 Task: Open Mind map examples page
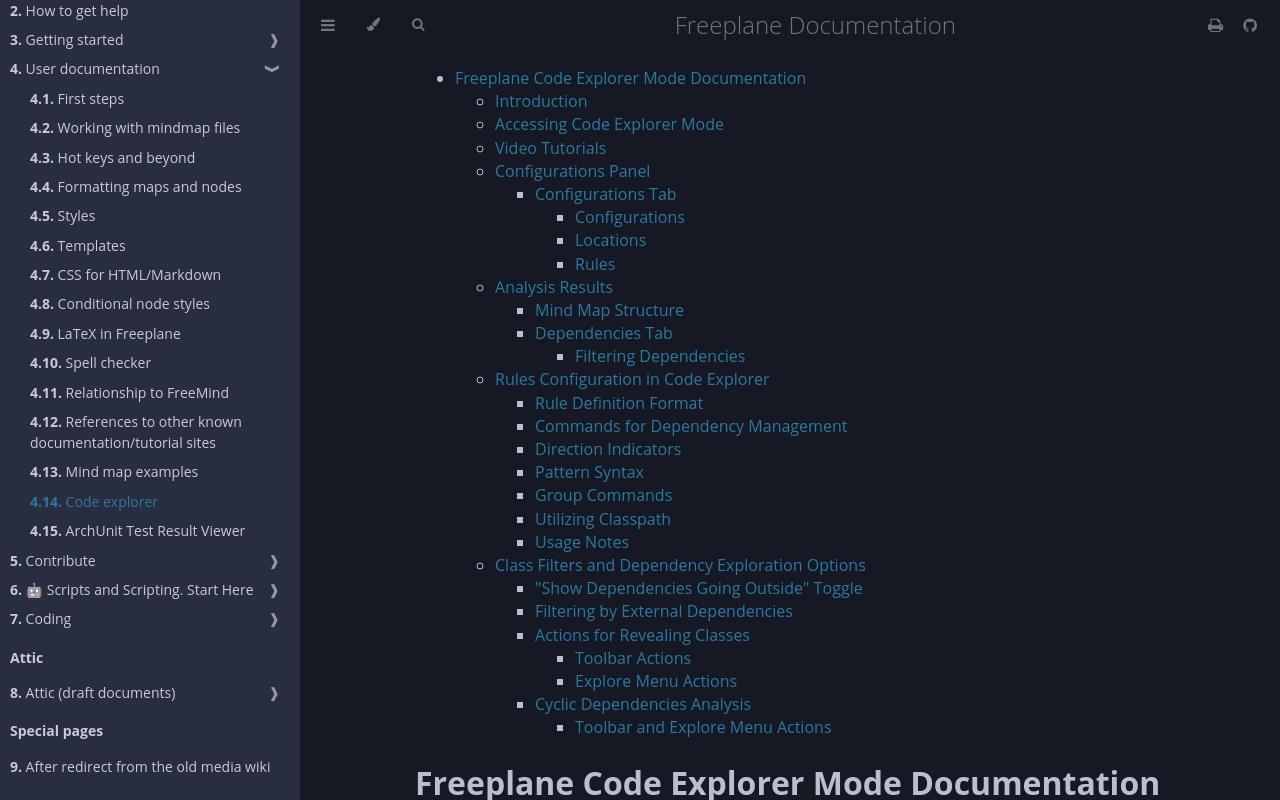[114, 472]
